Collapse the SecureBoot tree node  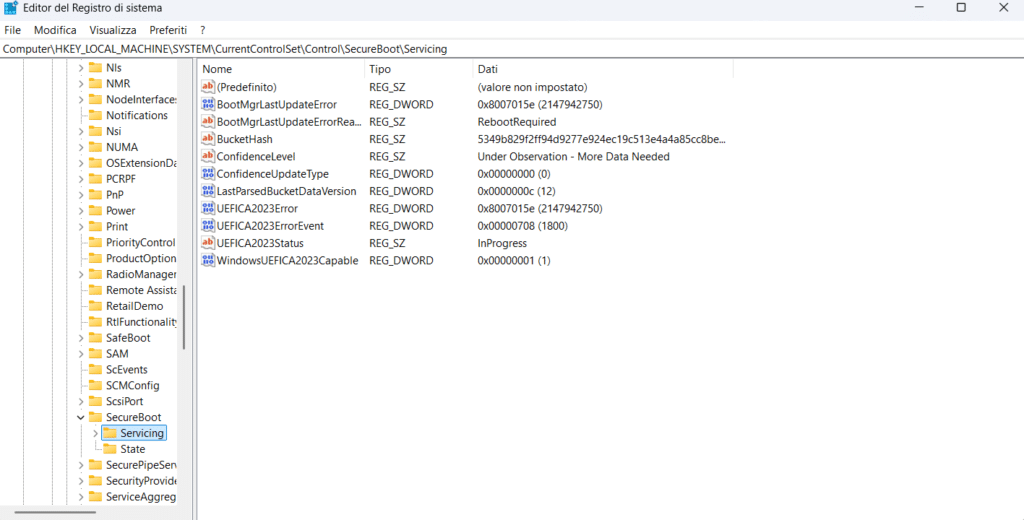coord(81,417)
